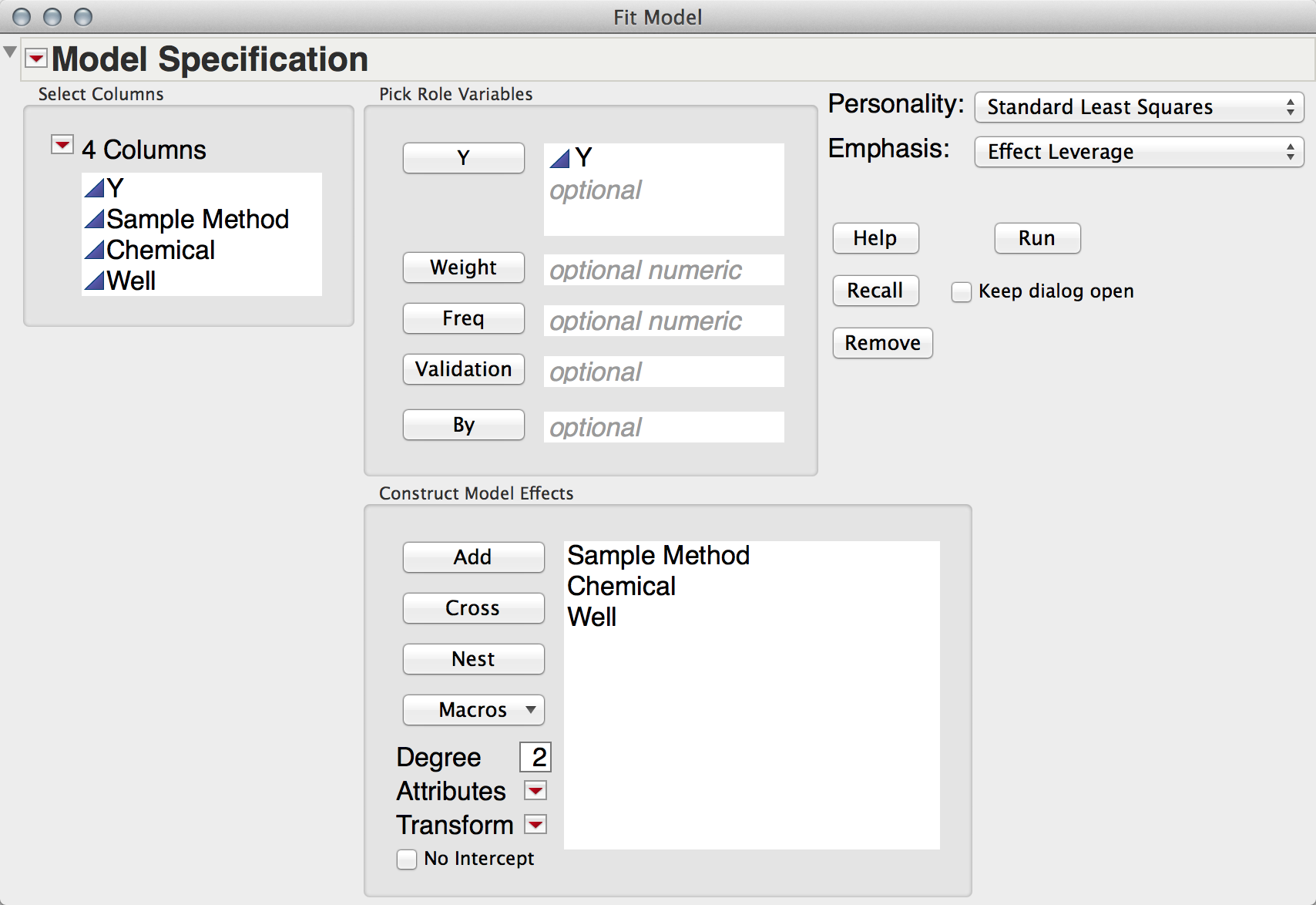
Task: Click the Cross button
Action: [x=473, y=608]
